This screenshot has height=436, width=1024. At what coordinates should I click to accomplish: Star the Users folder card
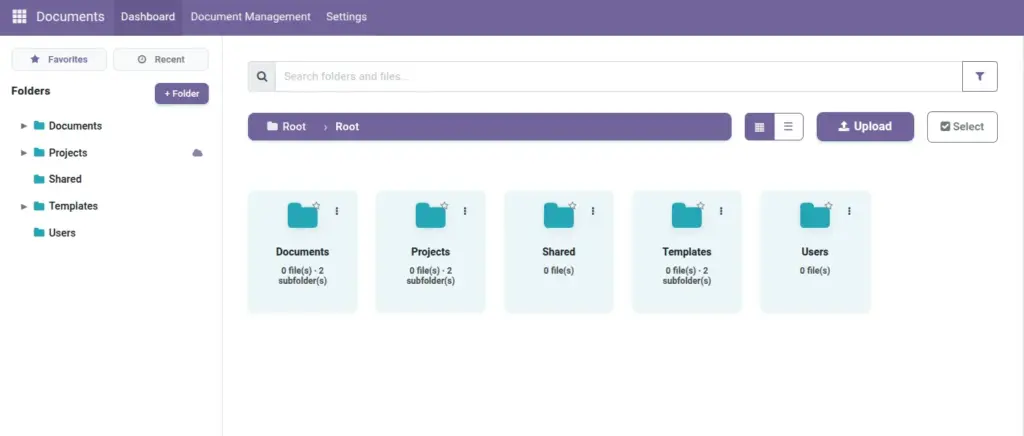pos(828,205)
